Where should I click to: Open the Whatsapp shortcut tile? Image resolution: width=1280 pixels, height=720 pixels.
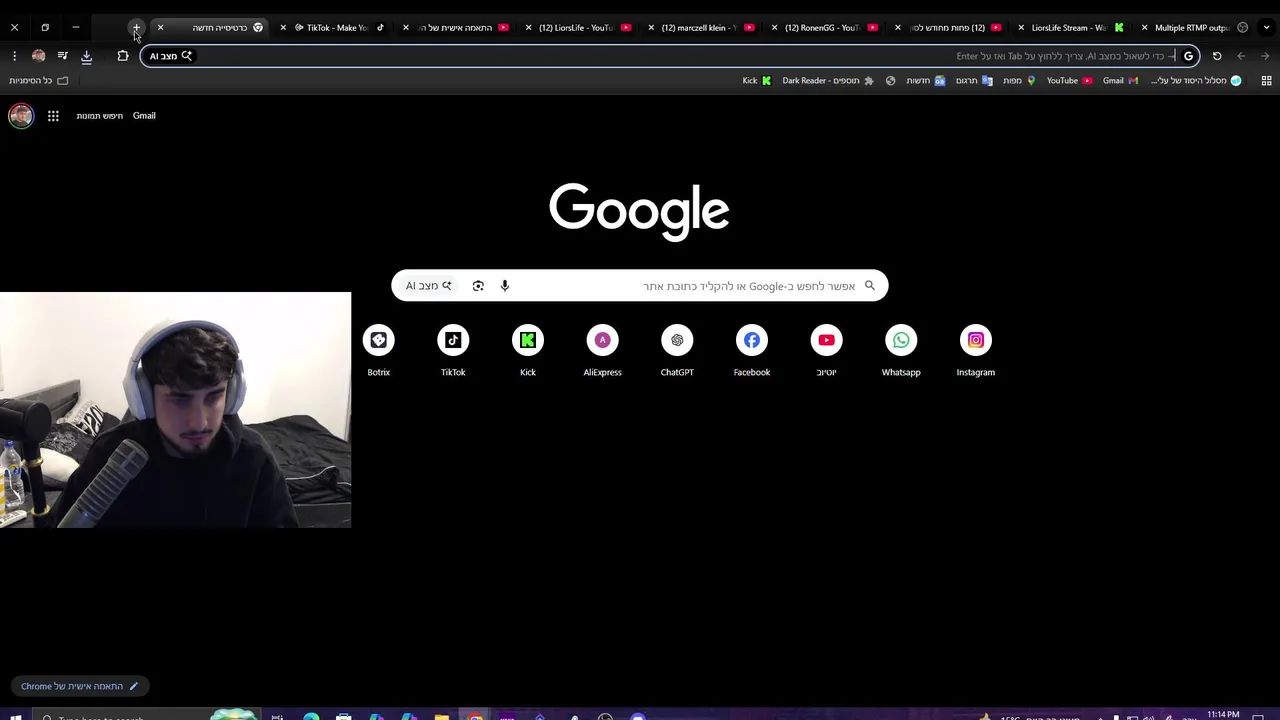click(901, 351)
